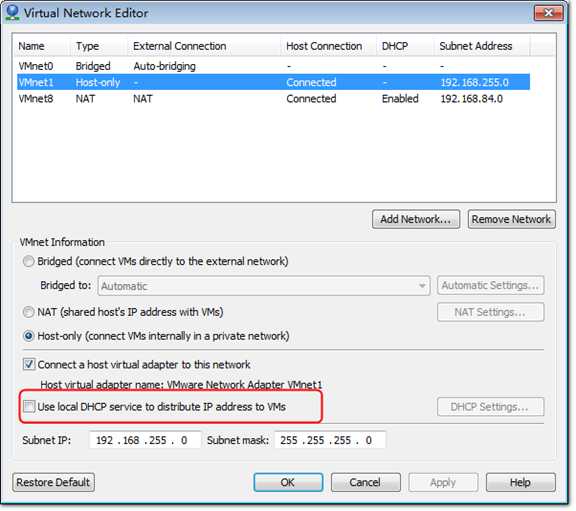Image resolution: width=576 pixels, height=511 pixels.
Task: Click the Enabled DHCP cell for VMnet8
Action: [x=400, y=98]
